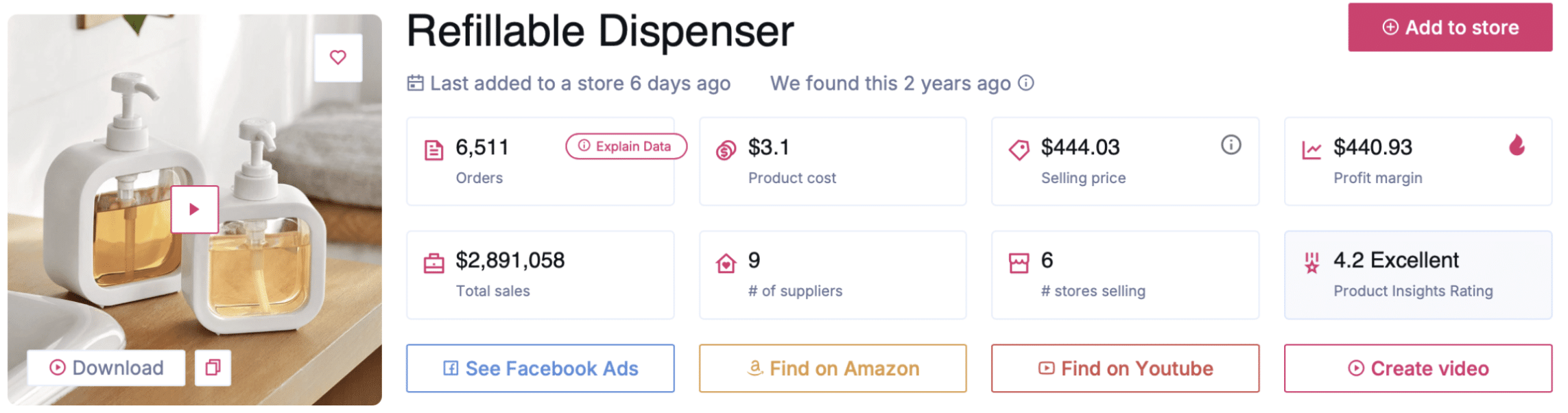
Task: Click the Explain Data pill
Action: [x=626, y=146]
